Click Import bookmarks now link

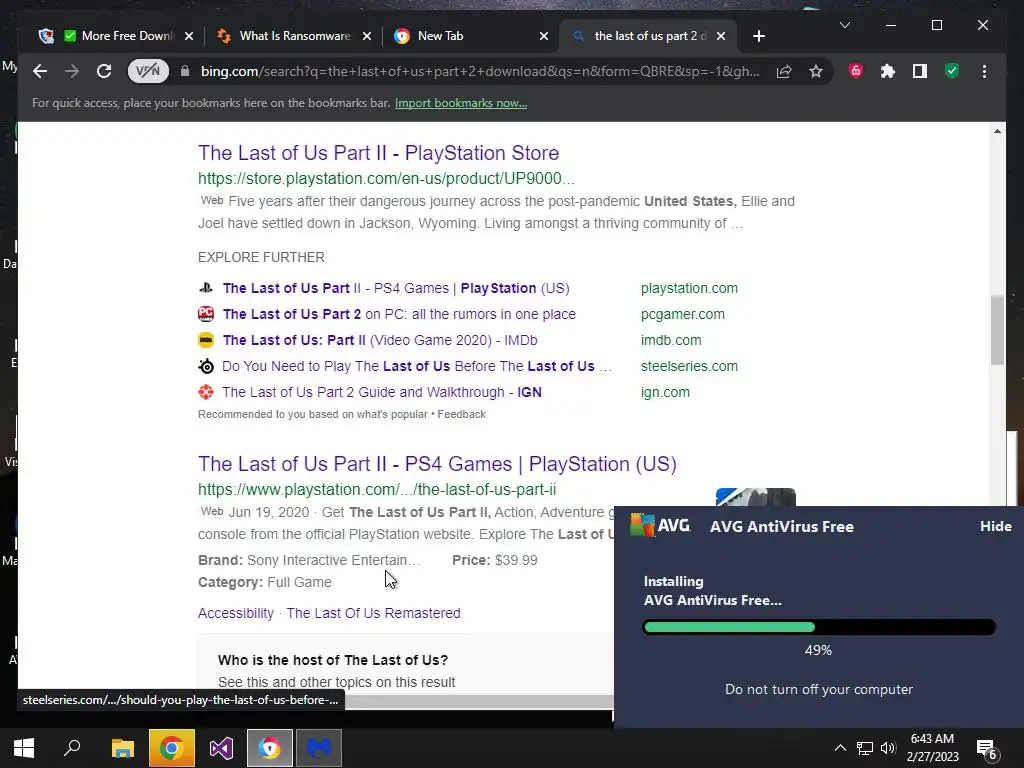pyautogui.click(x=461, y=103)
